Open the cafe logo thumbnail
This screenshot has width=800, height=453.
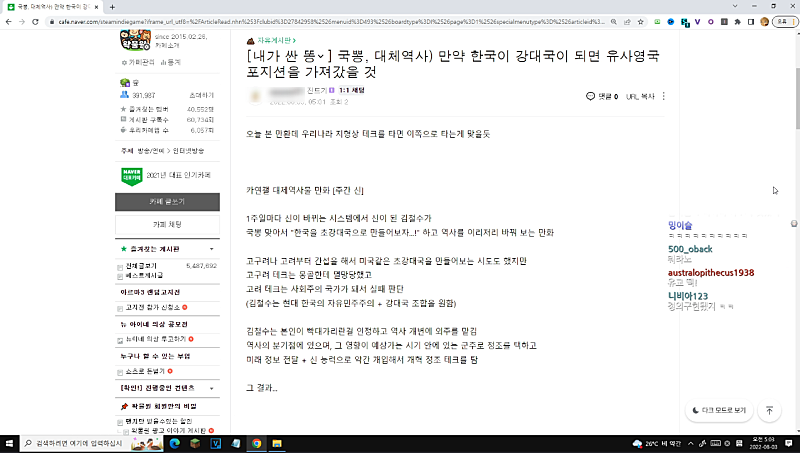135,39
